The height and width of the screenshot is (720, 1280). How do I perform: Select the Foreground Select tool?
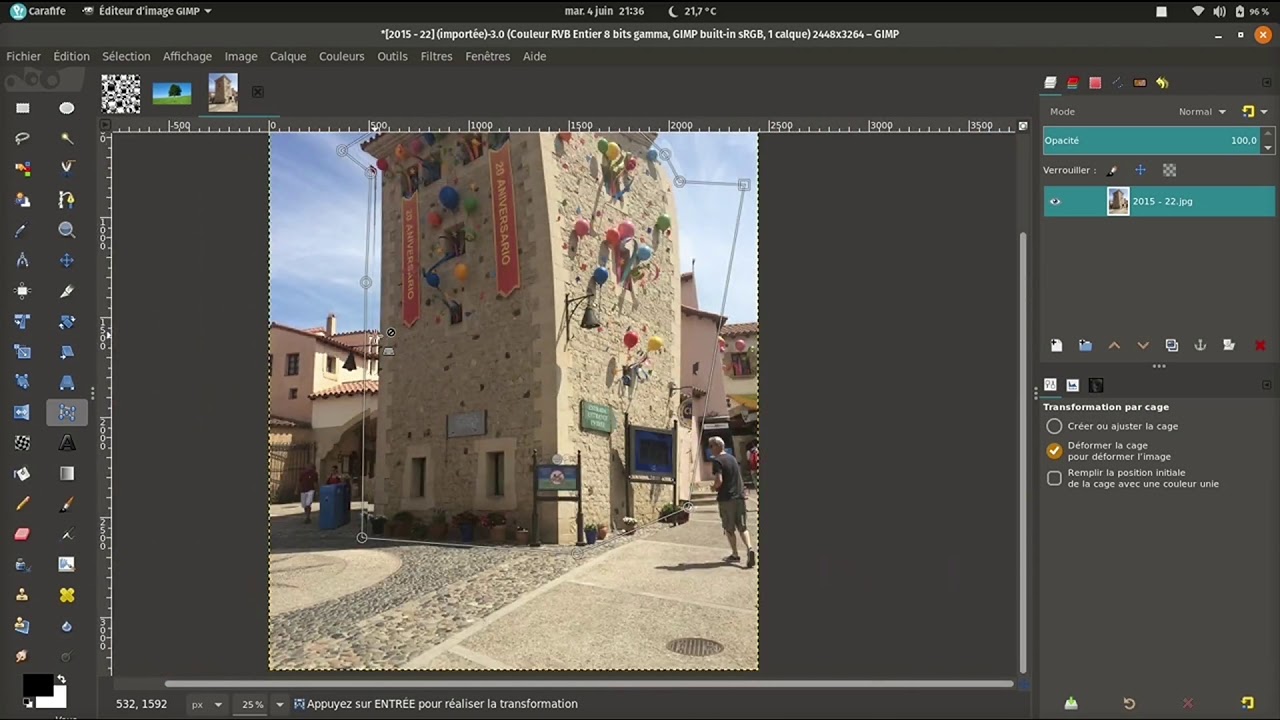pos(22,199)
